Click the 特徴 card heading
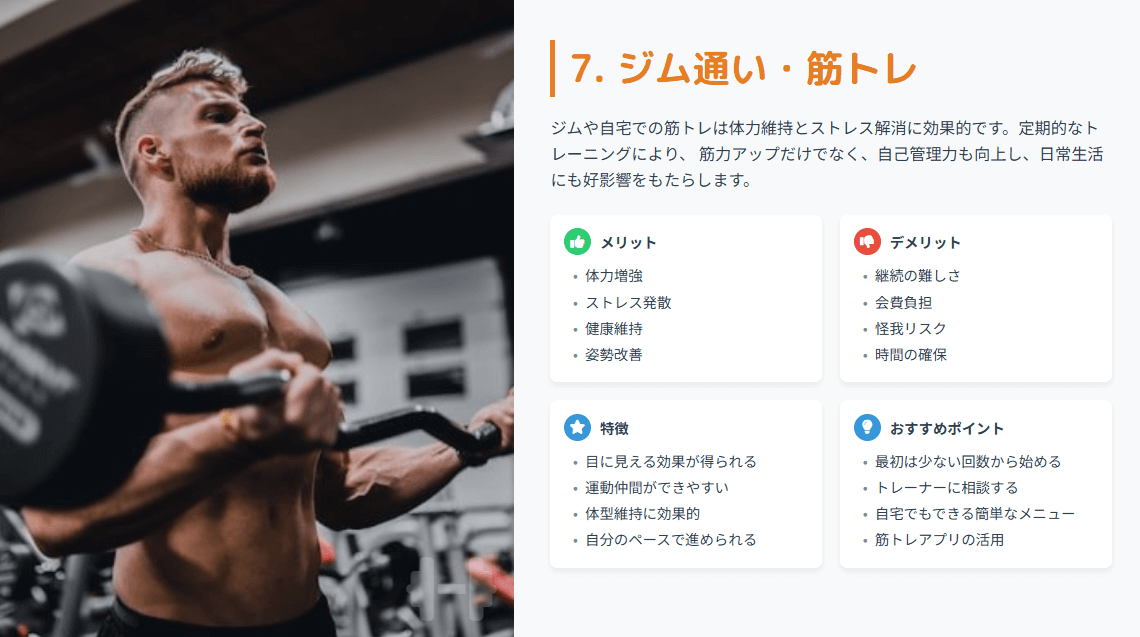The height and width of the screenshot is (637, 1140). 614,429
